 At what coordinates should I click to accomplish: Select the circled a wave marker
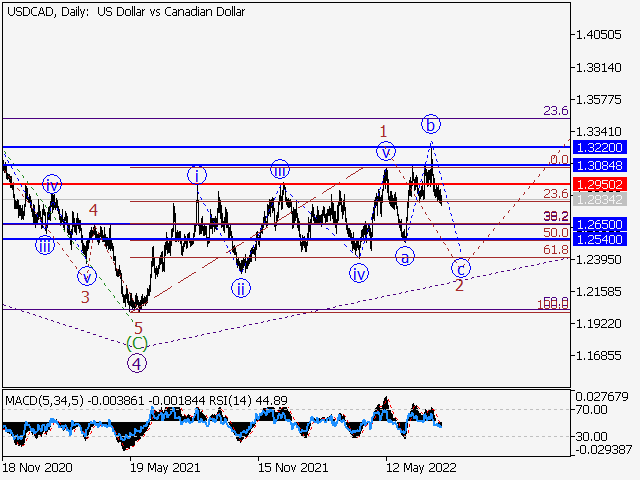[x=405, y=257]
